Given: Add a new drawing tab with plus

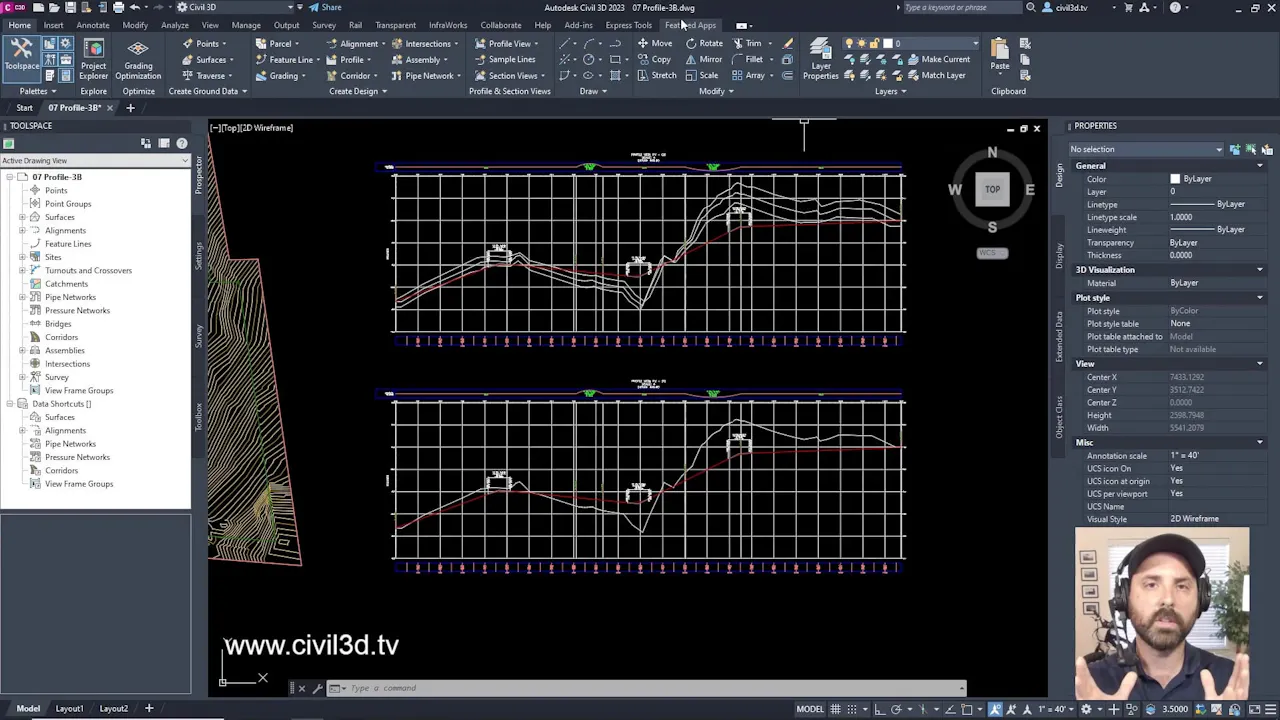Looking at the screenshot, I should [130, 107].
